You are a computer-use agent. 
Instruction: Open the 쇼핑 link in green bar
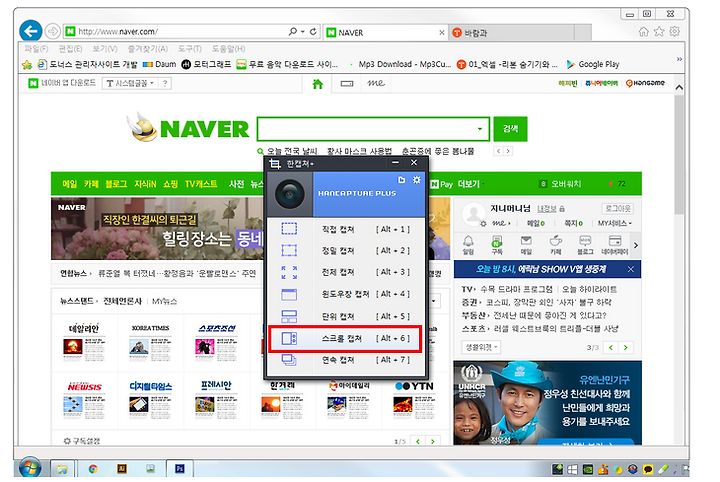coord(170,184)
